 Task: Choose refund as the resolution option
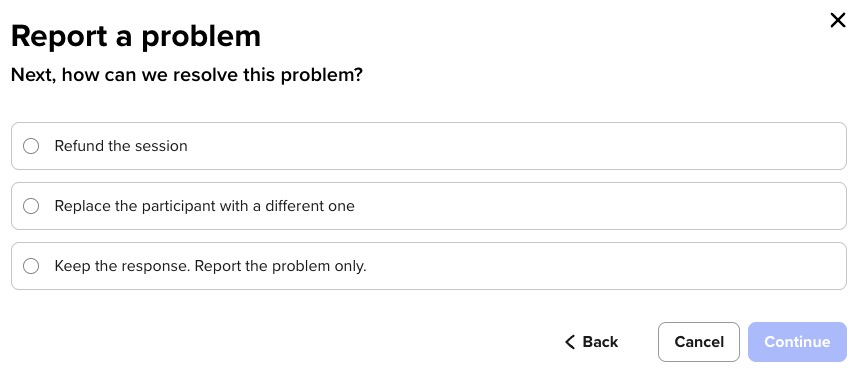pyautogui.click(x=31, y=146)
